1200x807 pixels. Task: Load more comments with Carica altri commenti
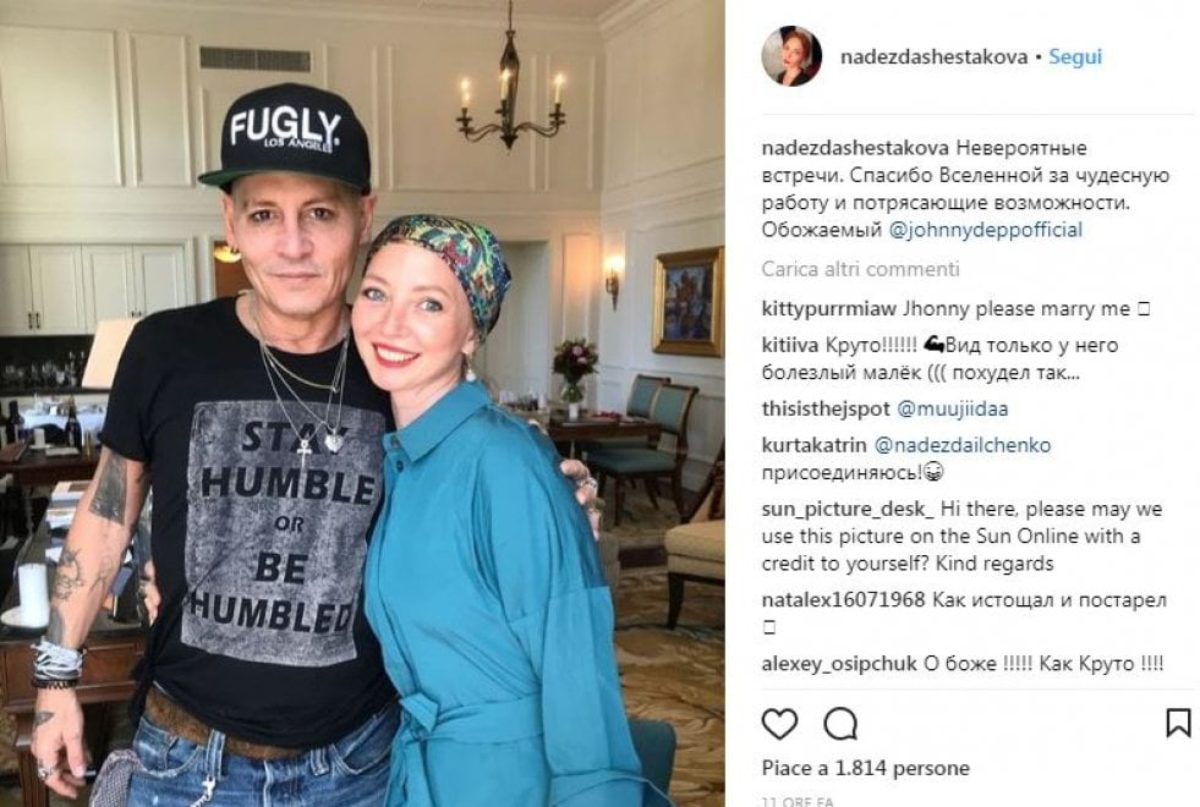tap(861, 269)
